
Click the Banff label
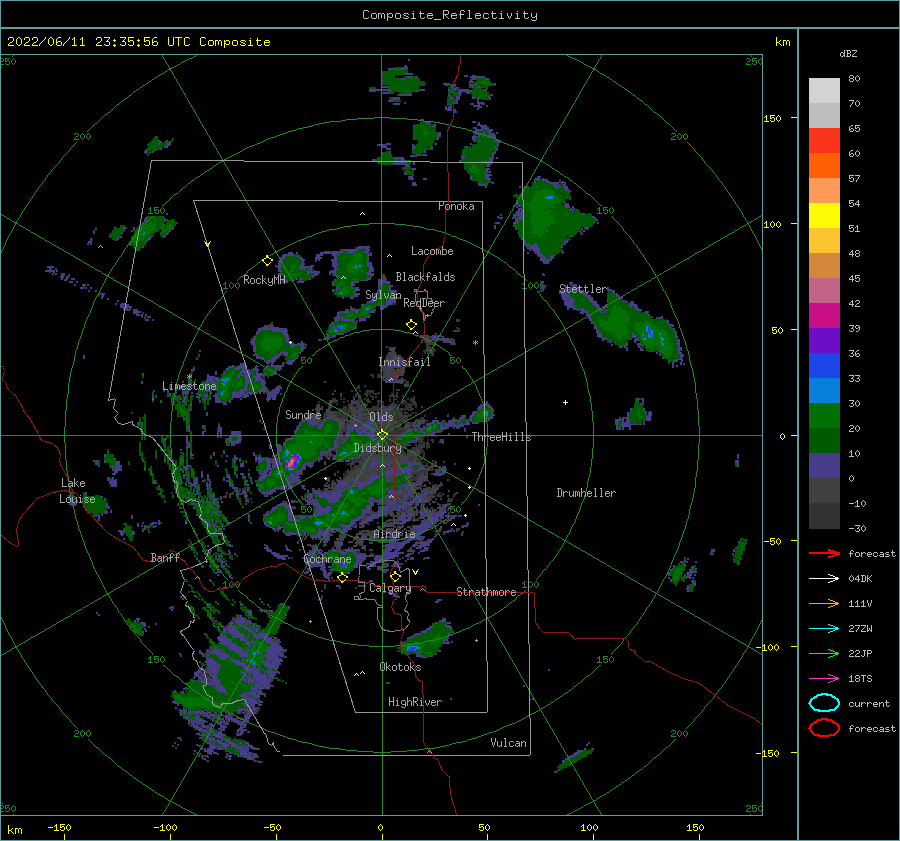165,557
